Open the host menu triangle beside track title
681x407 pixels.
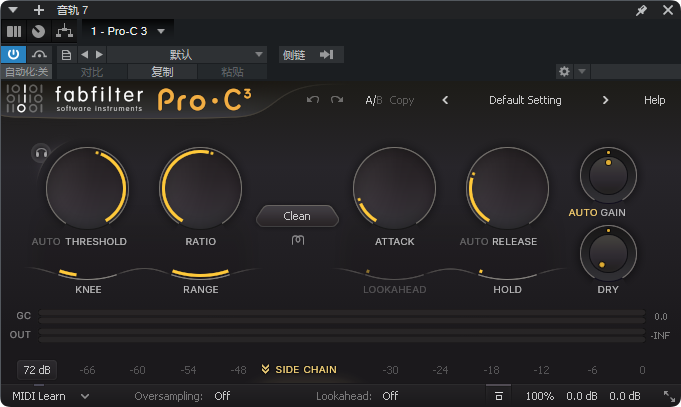13,10
